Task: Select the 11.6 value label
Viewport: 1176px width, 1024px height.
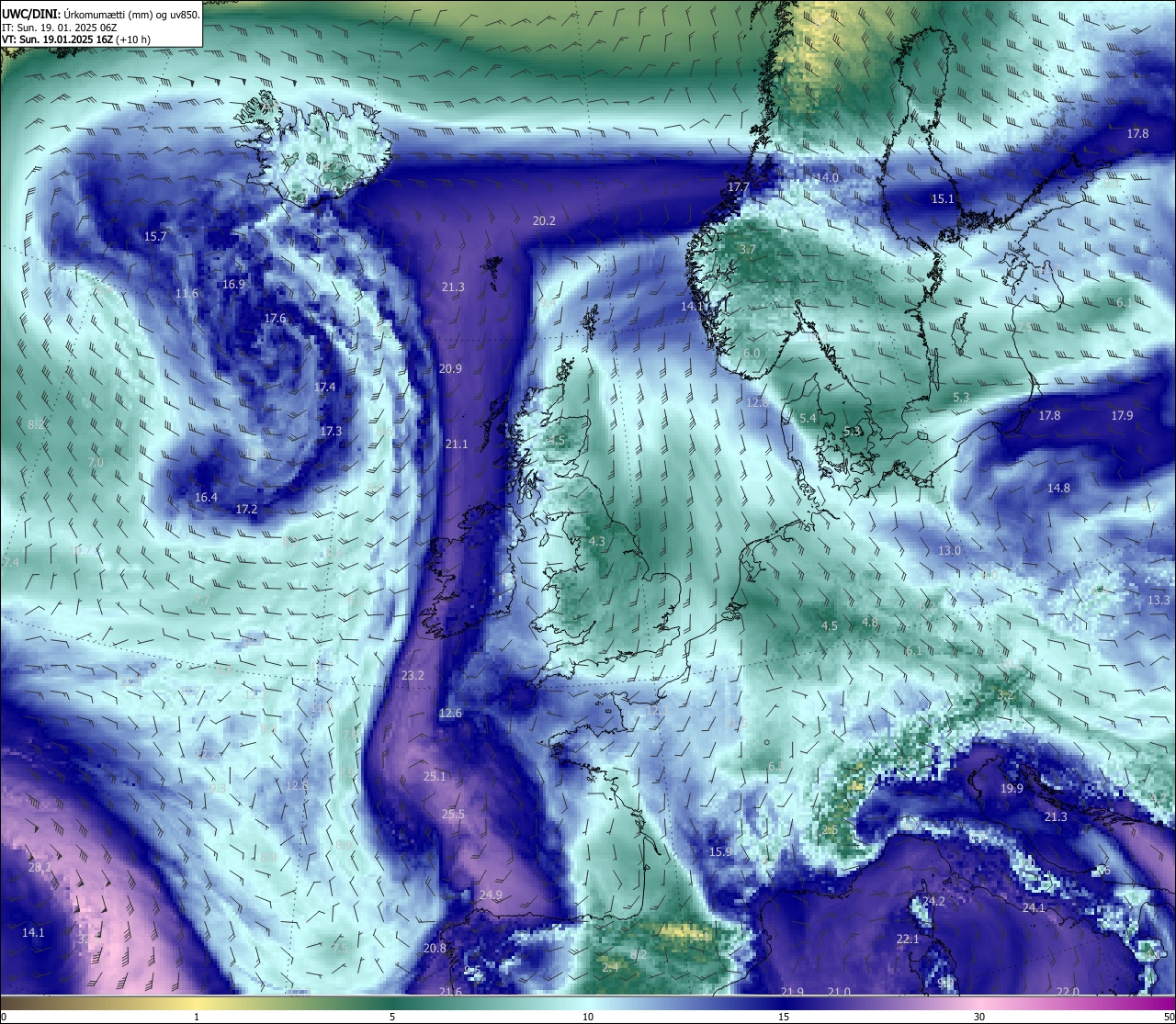Action: [187, 293]
